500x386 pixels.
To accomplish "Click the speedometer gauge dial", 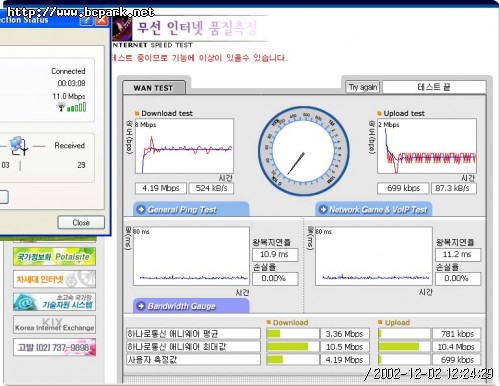I will tap(304, 151).
